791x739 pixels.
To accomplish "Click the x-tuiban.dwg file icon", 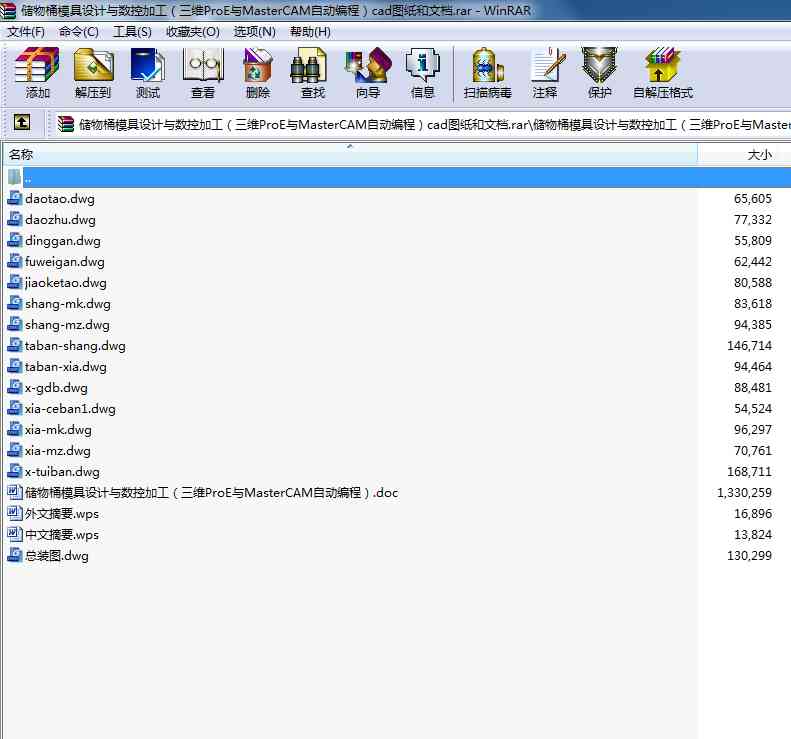I will point(15,471).
